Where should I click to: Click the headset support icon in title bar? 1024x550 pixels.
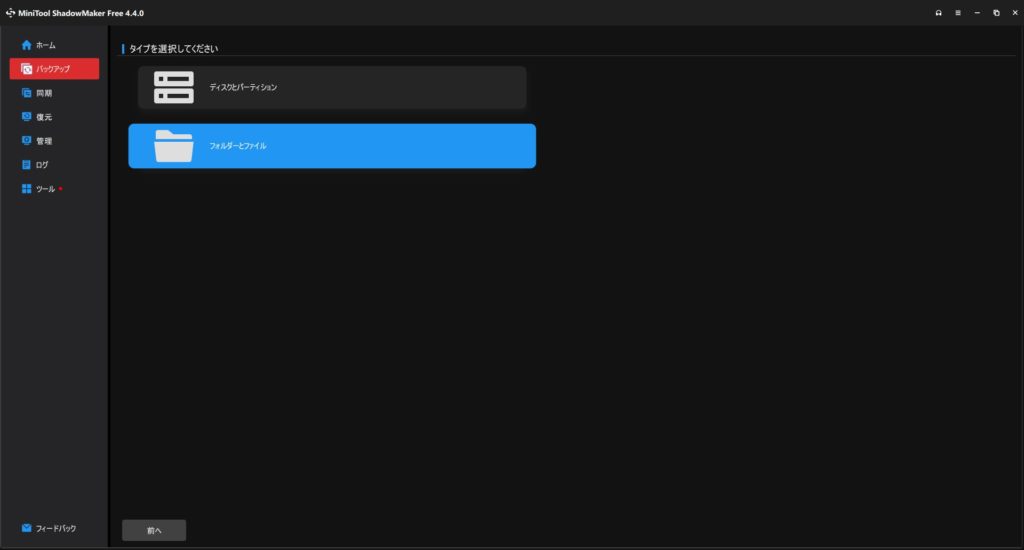[x=938, y=13]
